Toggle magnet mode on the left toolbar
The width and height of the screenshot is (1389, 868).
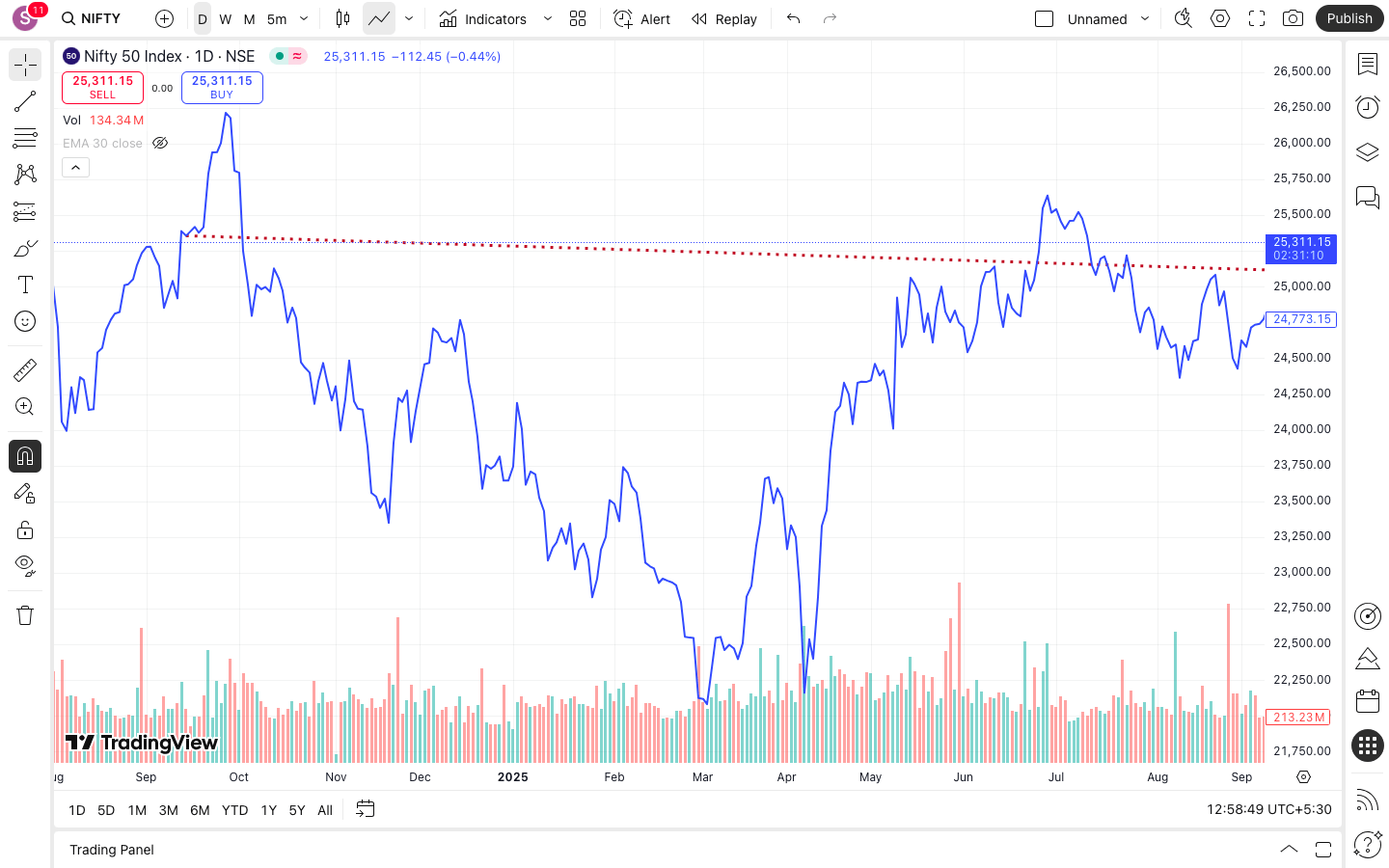tap(25, 456)
